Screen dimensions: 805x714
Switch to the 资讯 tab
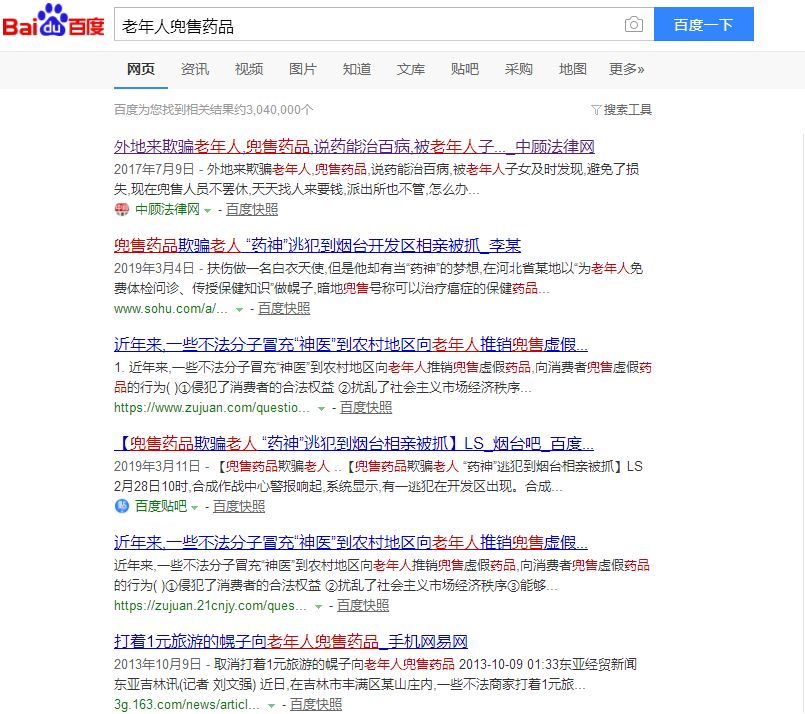click(195, 69)
